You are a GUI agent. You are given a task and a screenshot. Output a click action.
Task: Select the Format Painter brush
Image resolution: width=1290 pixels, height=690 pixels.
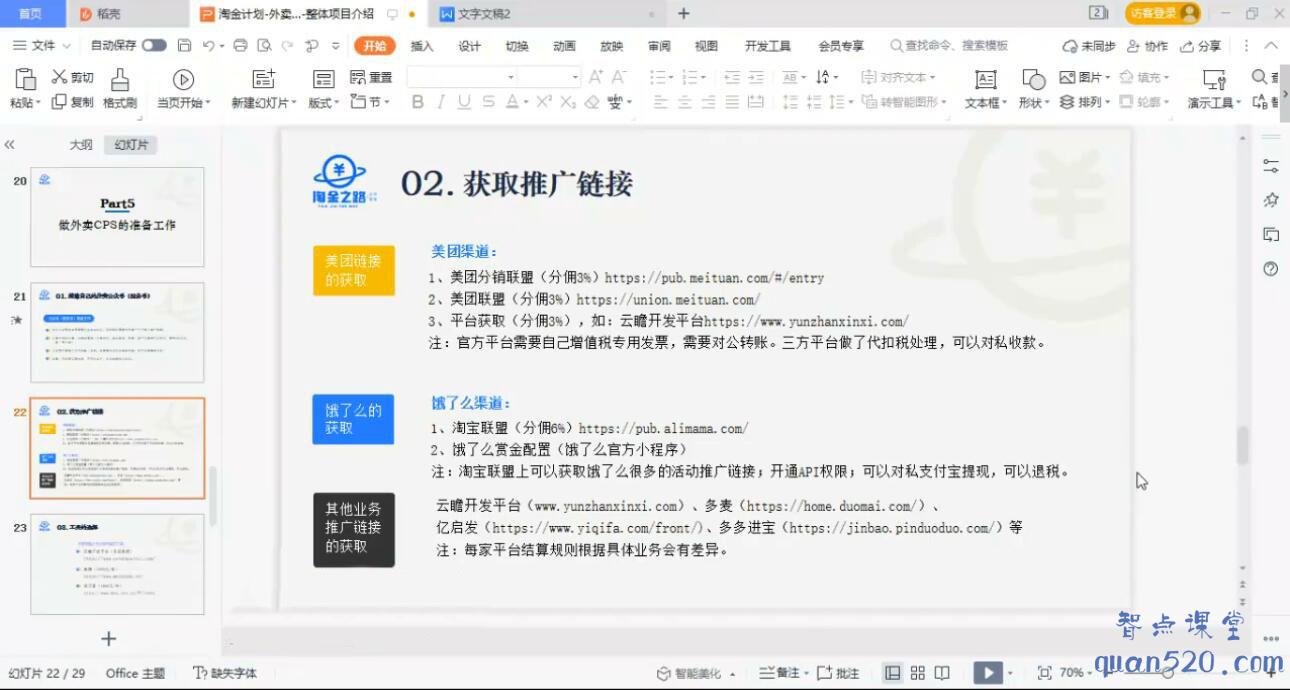tap(119, 80)
